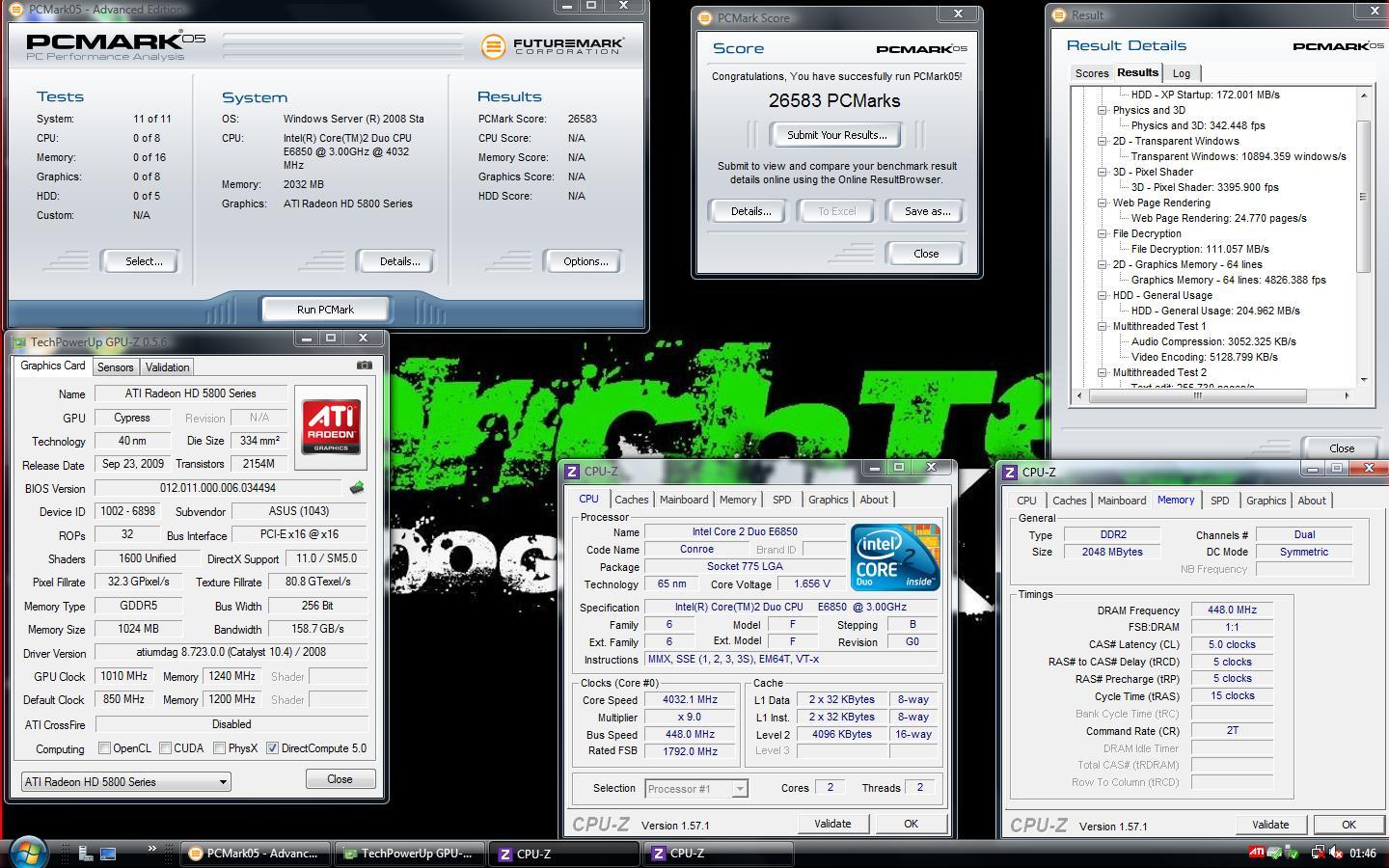Click the vertical scrollbar in Result Details
This screenshot has height=868, width=1389.
point(1364,198)
